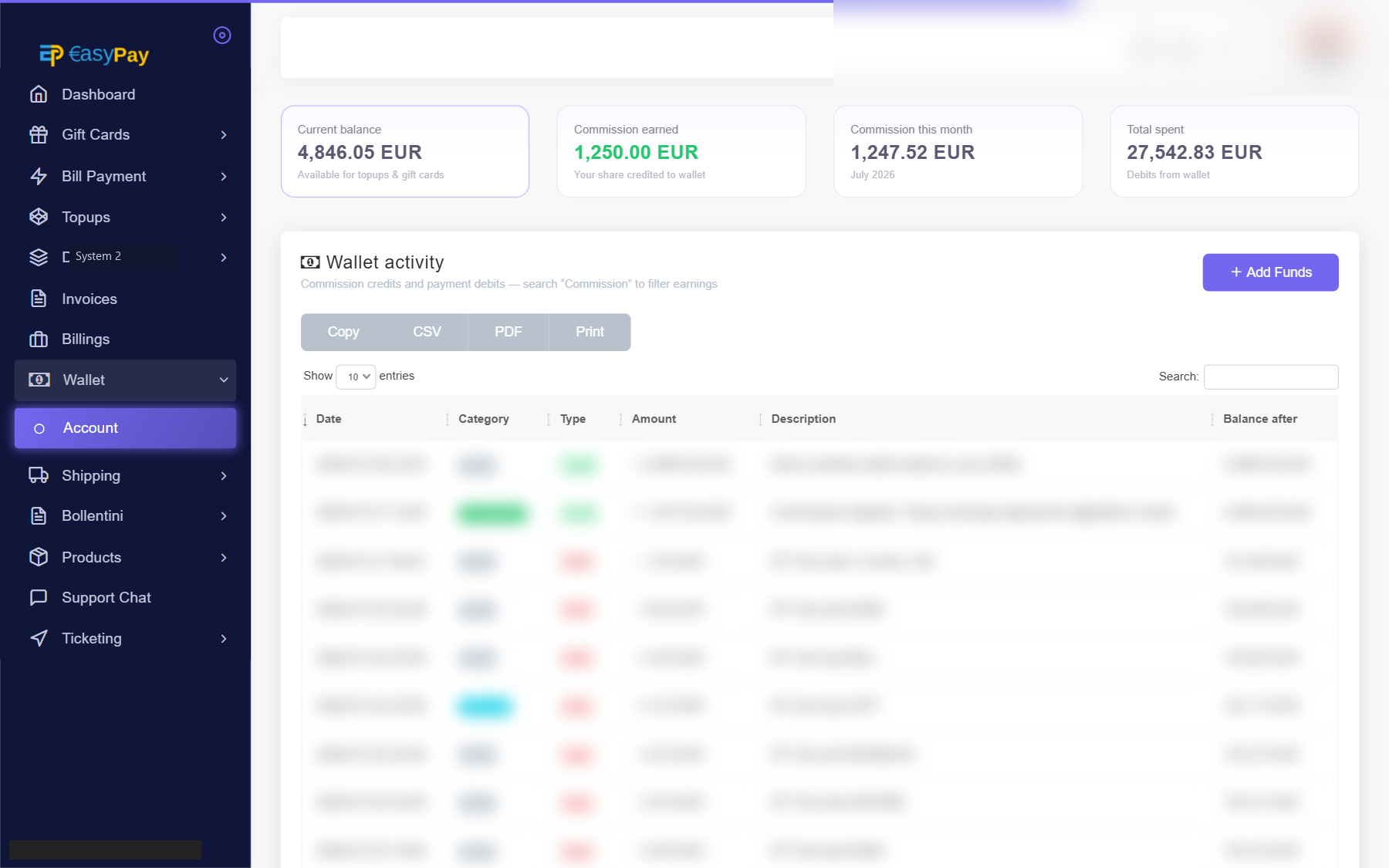
Task: Click the Products box icon
Action: pos(39,557)
